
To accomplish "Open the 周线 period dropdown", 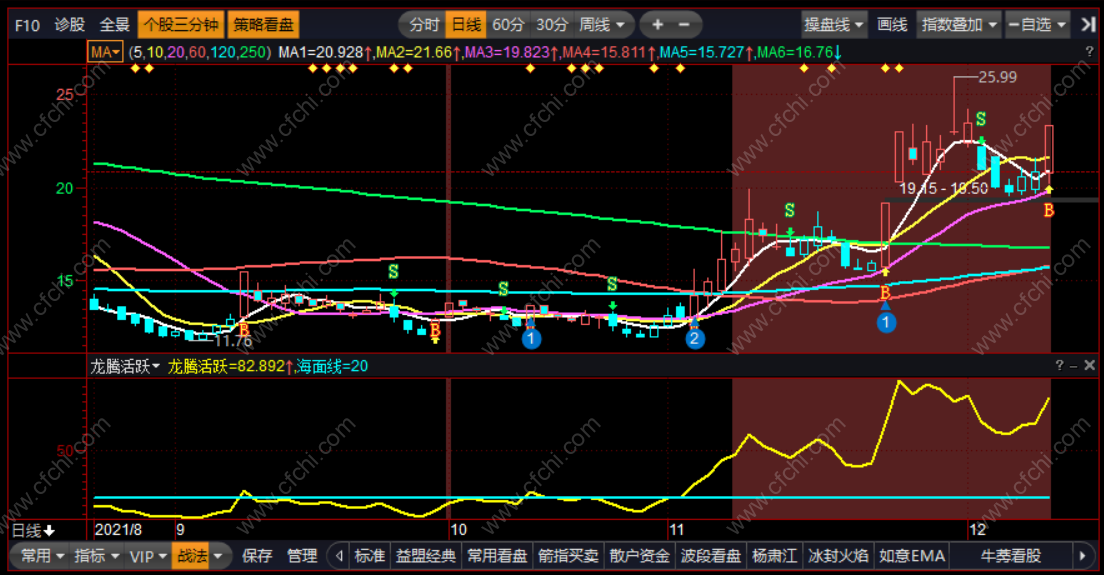I will [x=602, y=25].
